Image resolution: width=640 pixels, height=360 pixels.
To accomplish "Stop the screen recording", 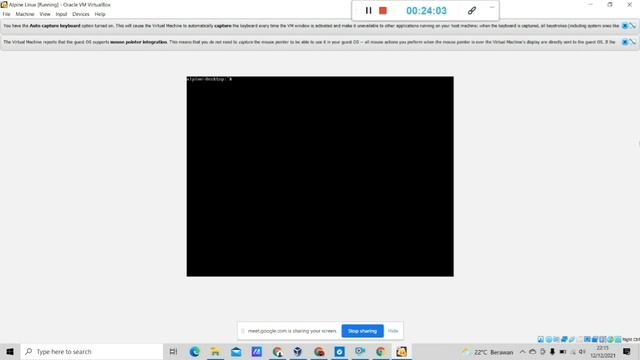I will (x=383, y=11).
